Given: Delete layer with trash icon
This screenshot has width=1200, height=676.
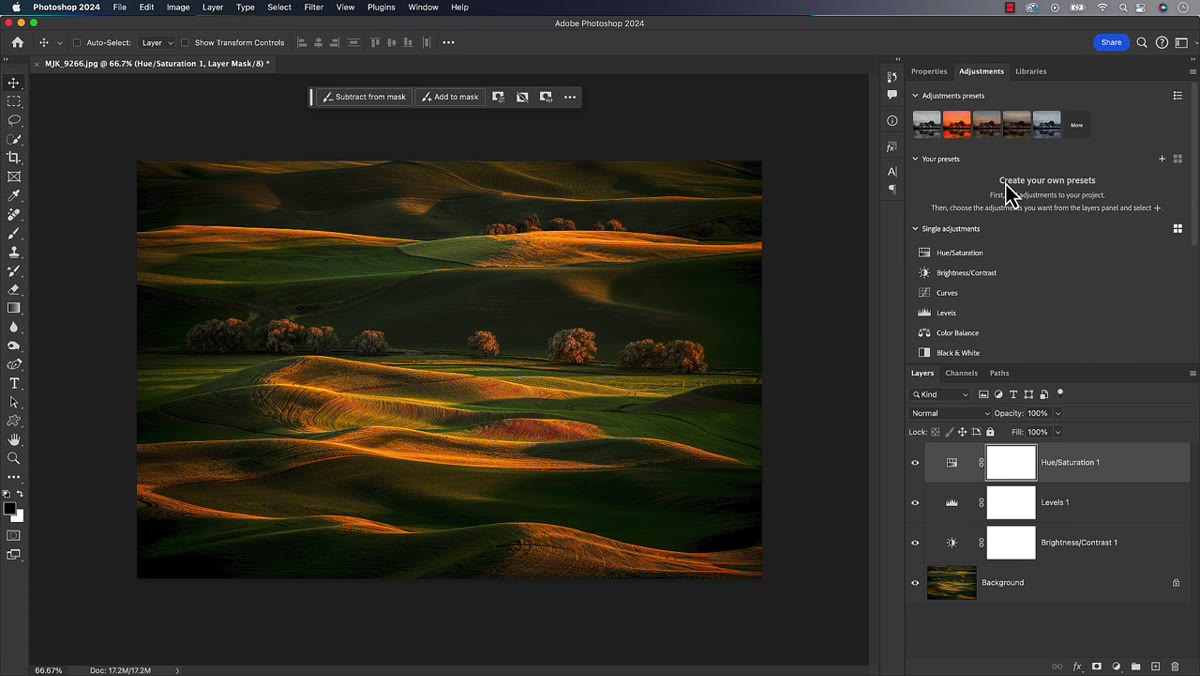Looking at the screenshot, I should click(1175, 666).
